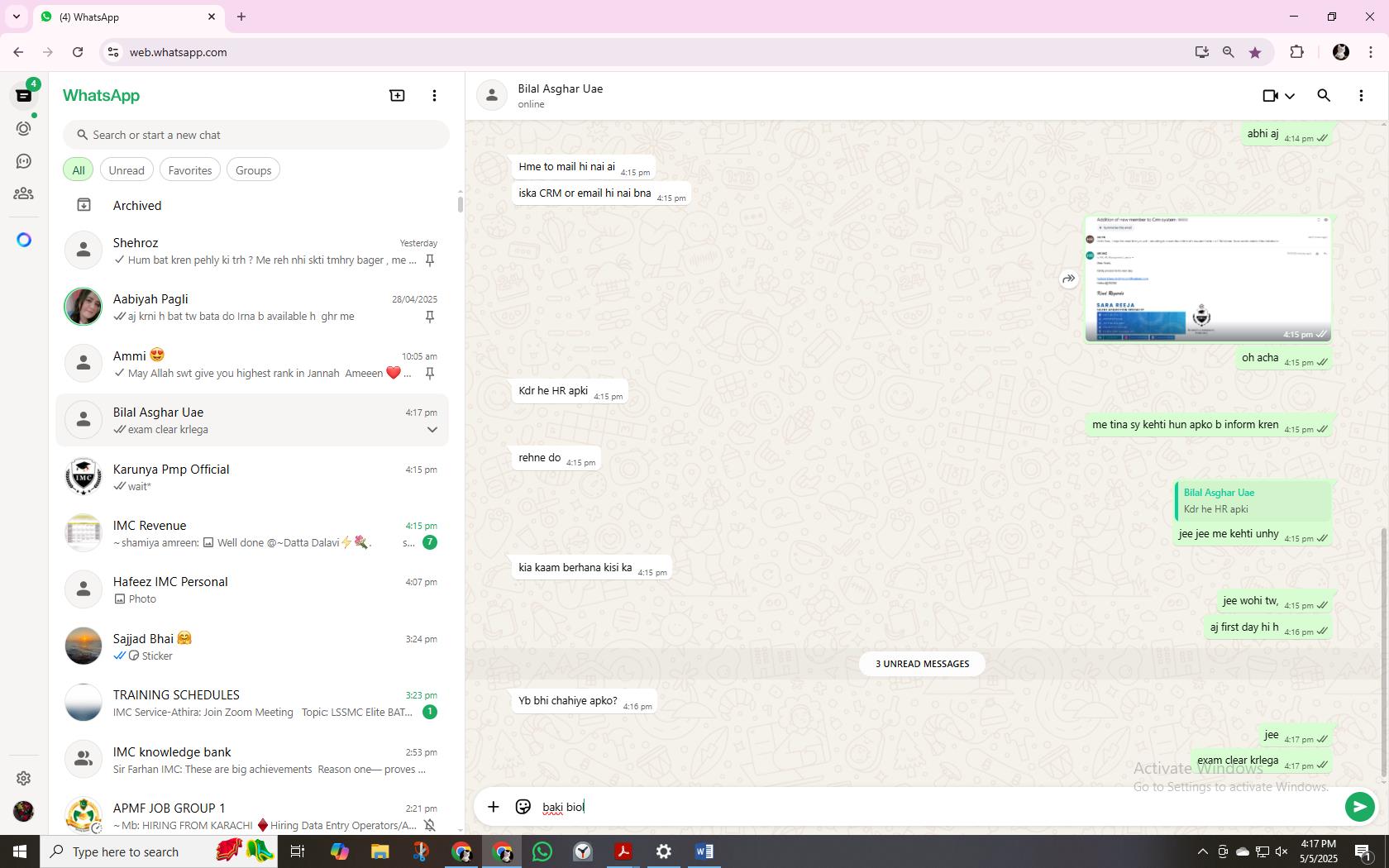Image resolution: width=1389 pixels, height=868 pixels.
Task: Click the message text input box
Action: pos(938,807)
